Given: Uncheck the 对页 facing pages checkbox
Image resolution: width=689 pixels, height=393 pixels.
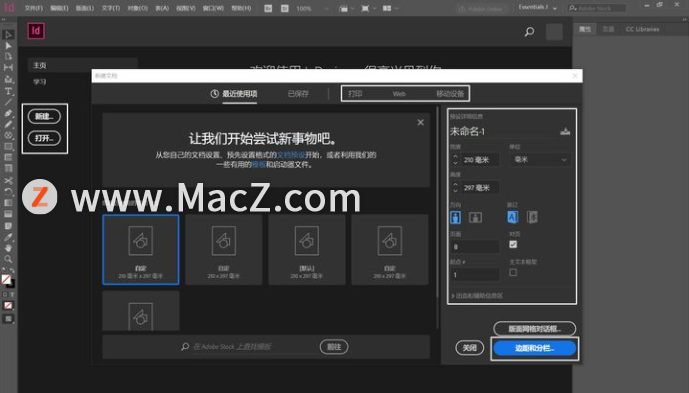Looking at the screenshot, I should (513, 245).
